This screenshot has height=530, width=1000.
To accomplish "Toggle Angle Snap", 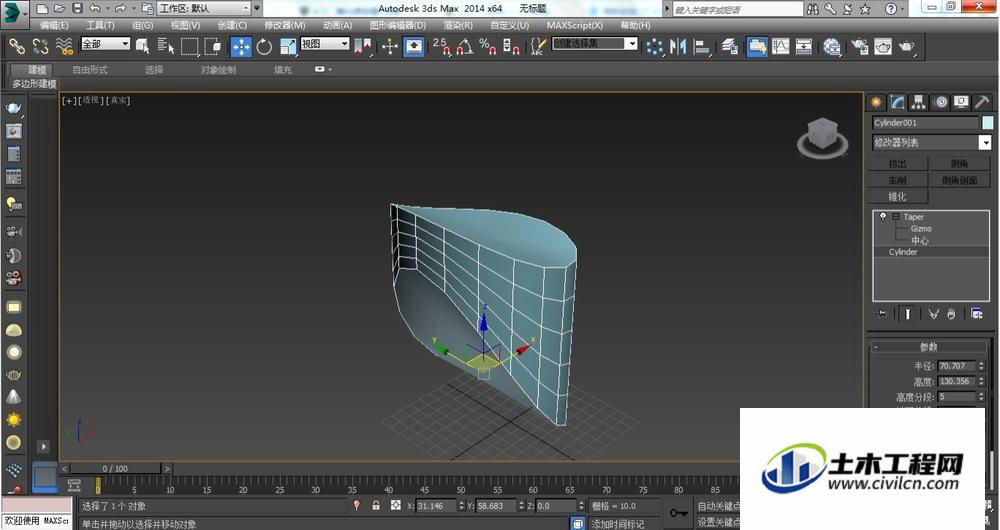I will [465, 46].
